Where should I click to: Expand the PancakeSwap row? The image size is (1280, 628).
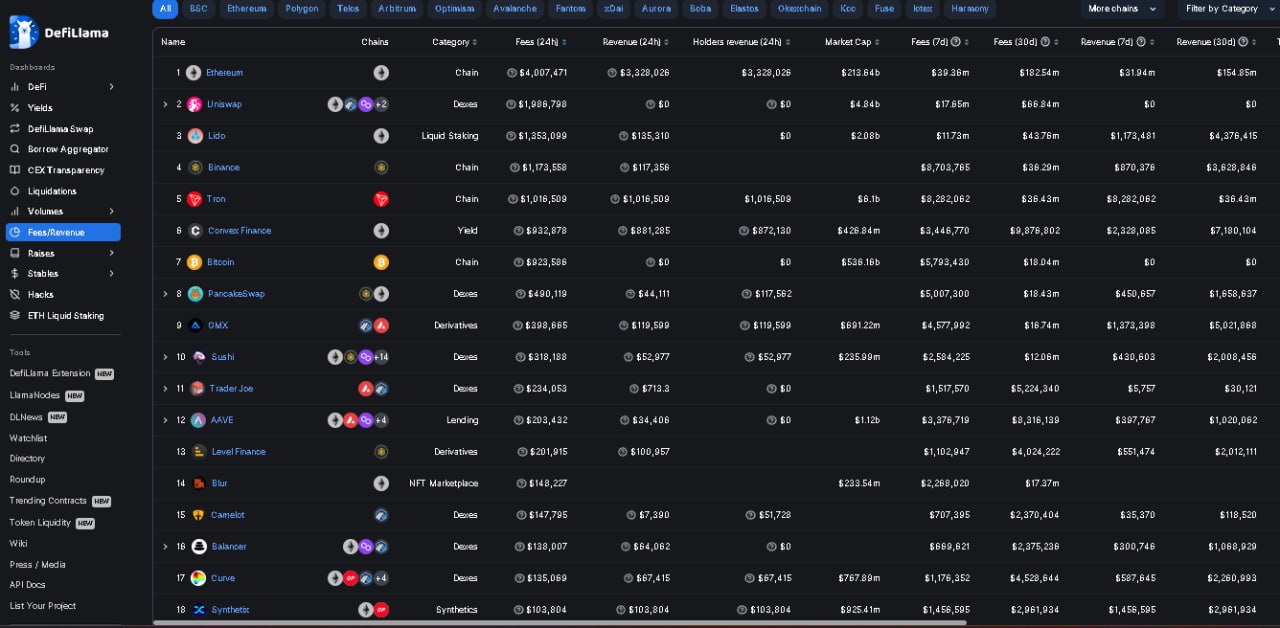tap(165, 294)
